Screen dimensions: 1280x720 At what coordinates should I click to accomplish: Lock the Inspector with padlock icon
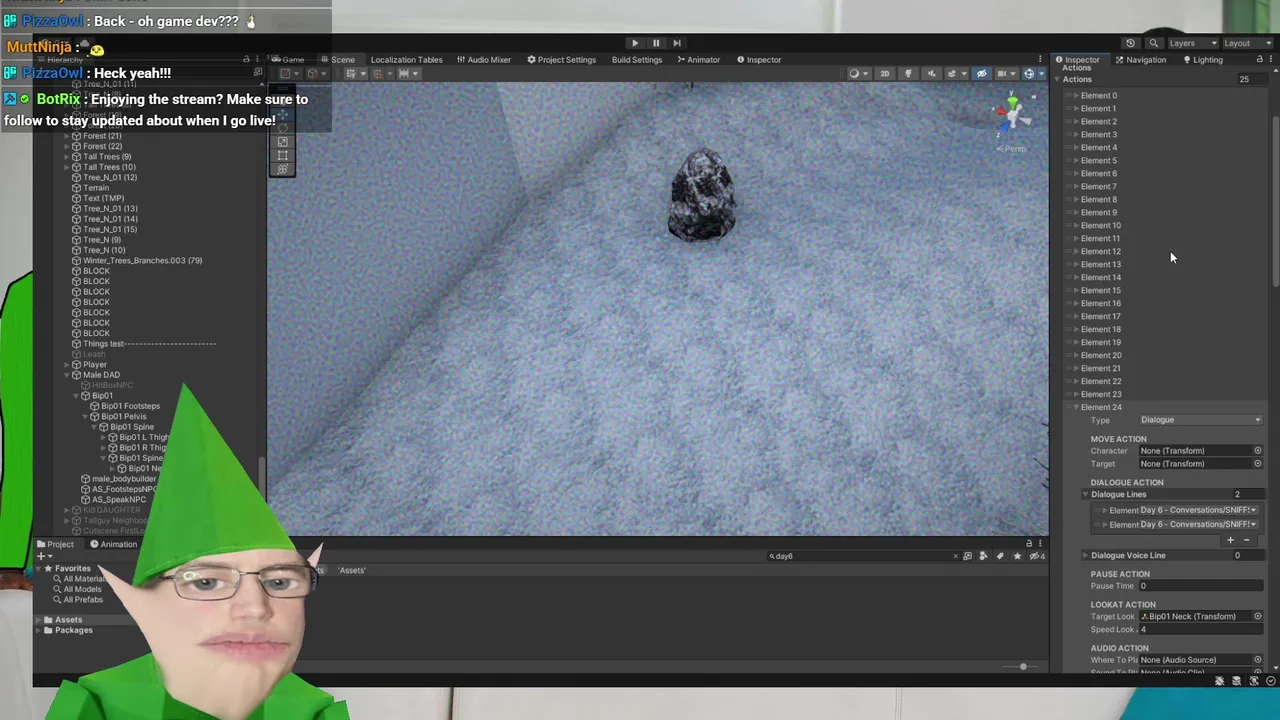(1259, 60)
